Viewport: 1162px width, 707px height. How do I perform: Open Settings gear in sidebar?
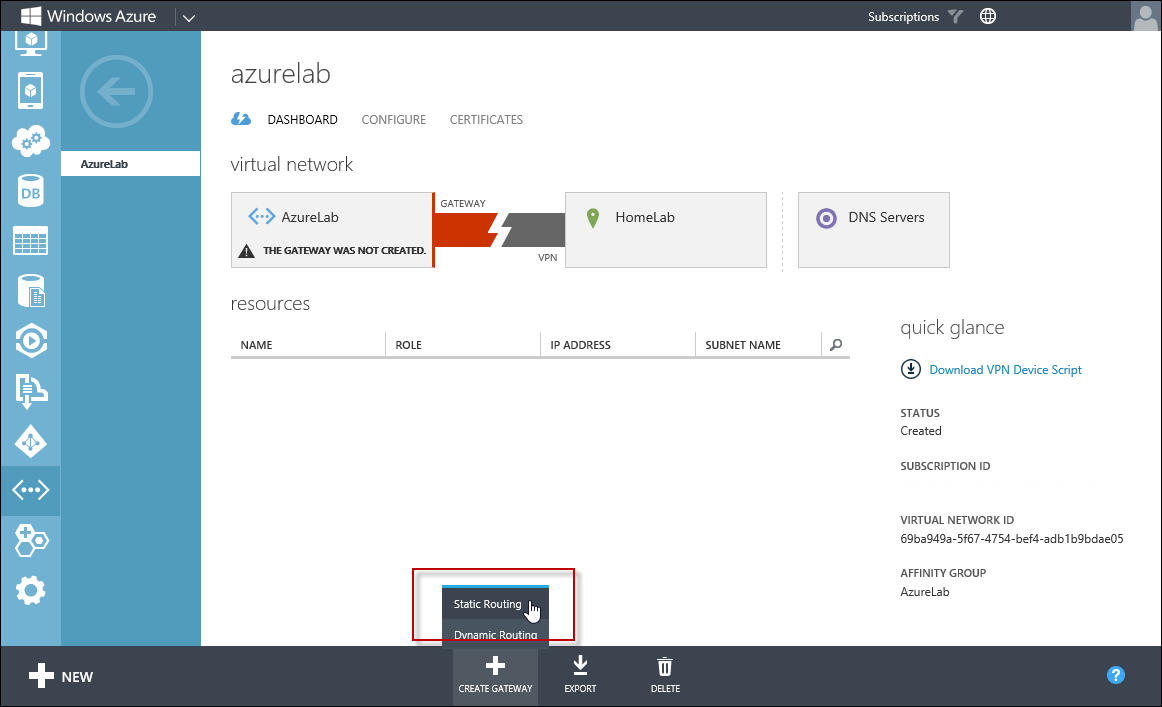[x=30, y=591]
